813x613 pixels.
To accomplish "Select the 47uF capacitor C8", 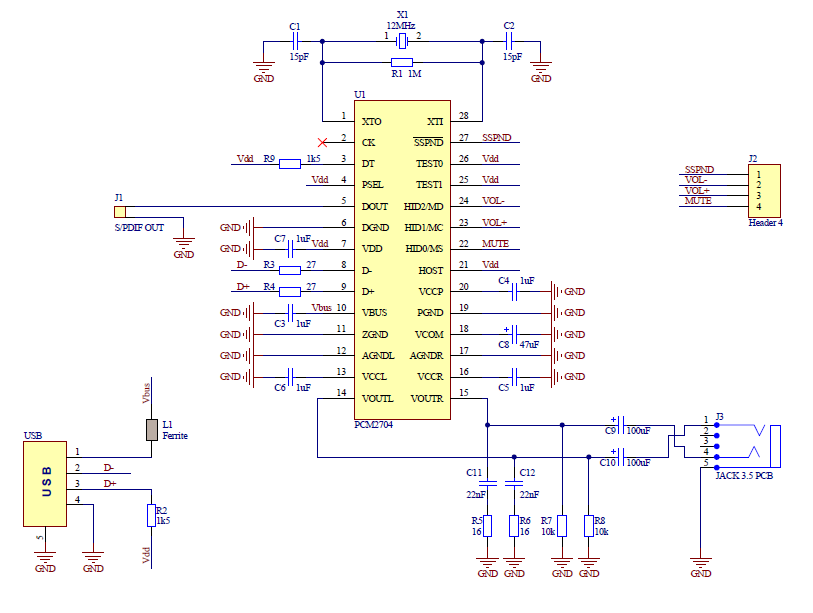I will [514, 335].
